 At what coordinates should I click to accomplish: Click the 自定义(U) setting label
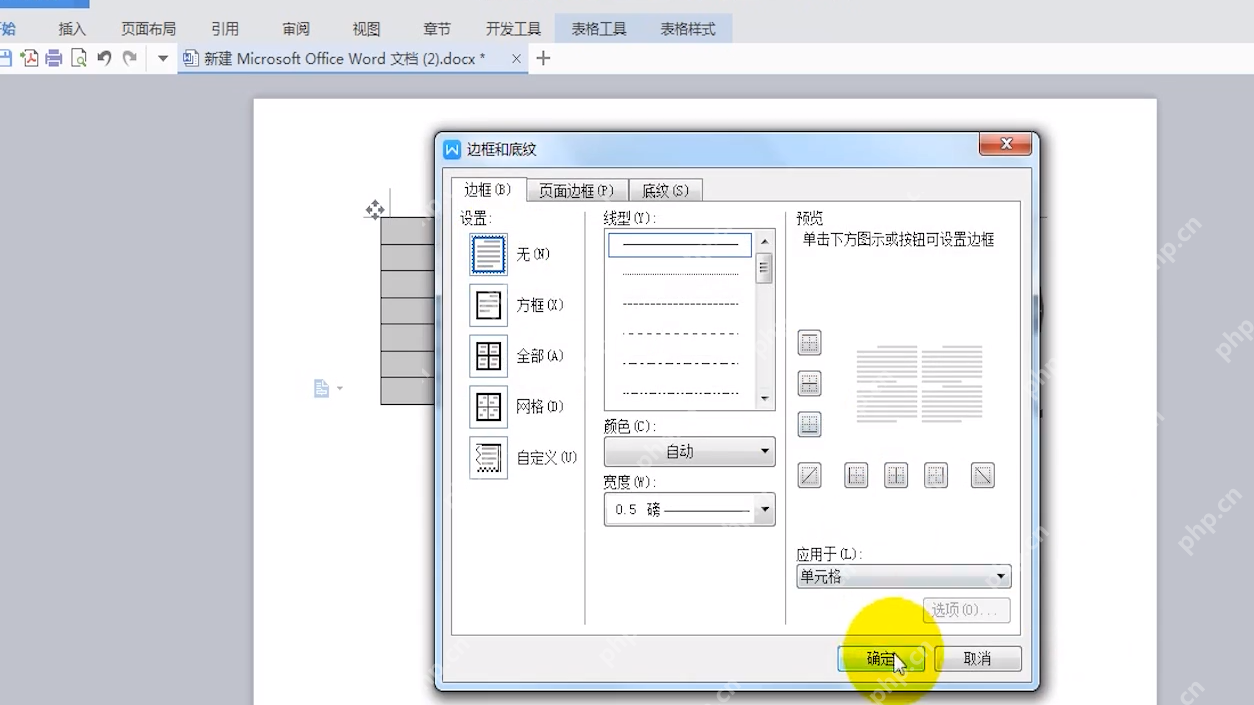(546, 458)
